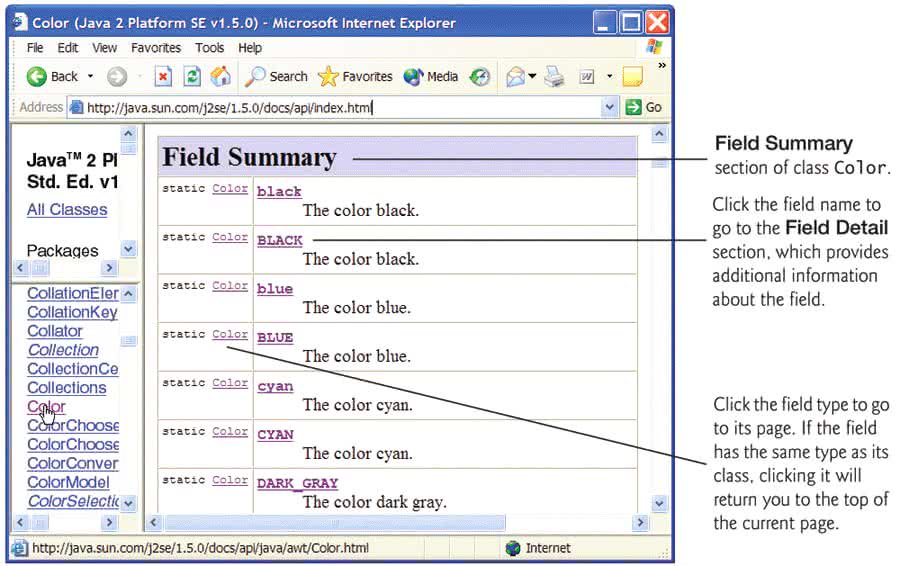The image size is (900, 566).
Task: Click the Mail envelope icon
Action: [516, 76]
